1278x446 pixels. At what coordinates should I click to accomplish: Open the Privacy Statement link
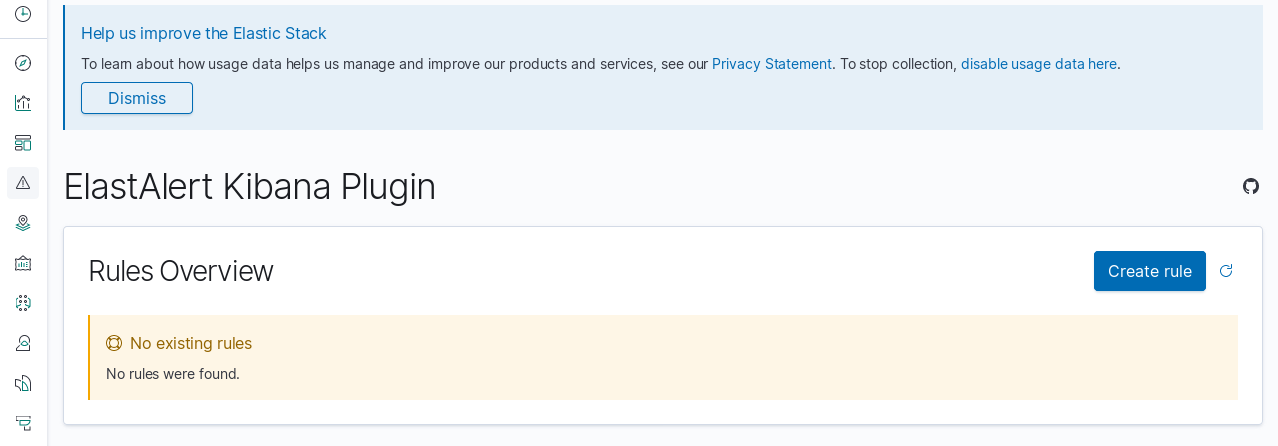coord(772,64)
